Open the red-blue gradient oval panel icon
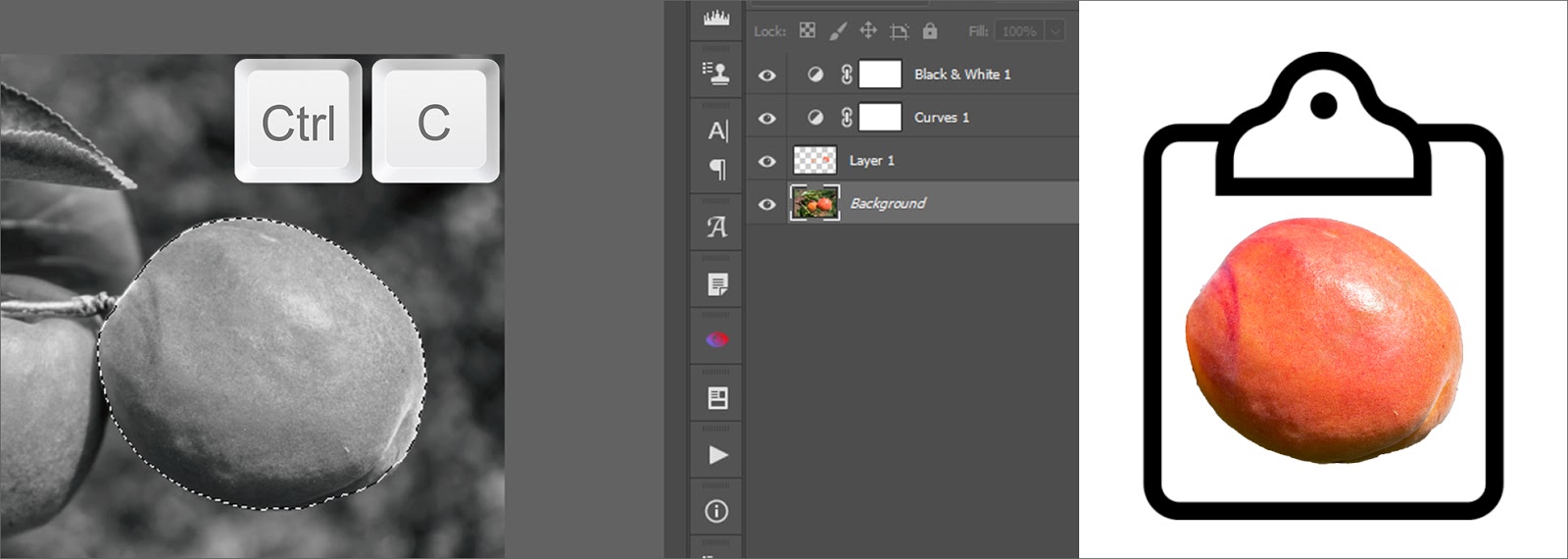The width and height of the screenshot is (1568, 559). pos(717,340)
